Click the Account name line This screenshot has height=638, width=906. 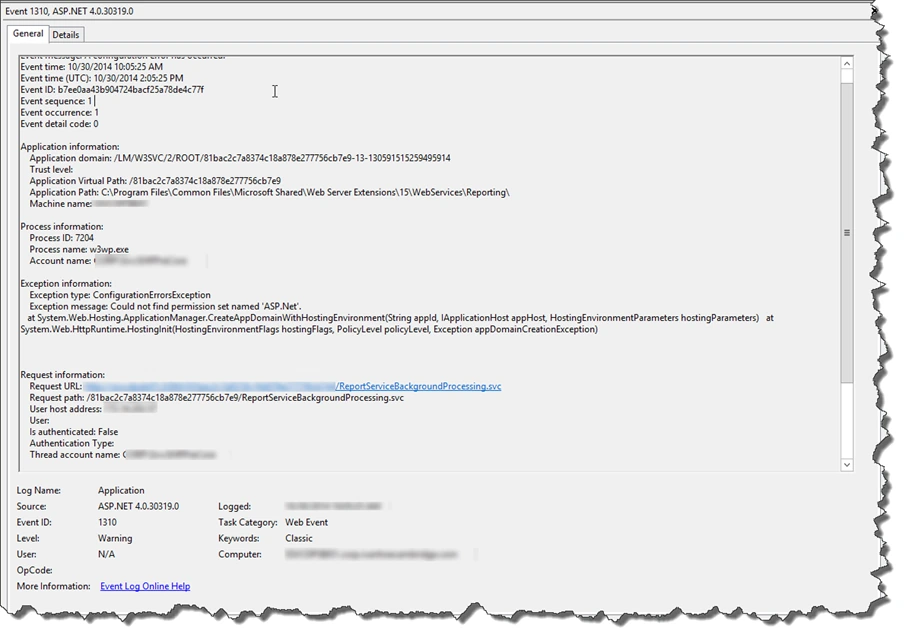point(109,261)
